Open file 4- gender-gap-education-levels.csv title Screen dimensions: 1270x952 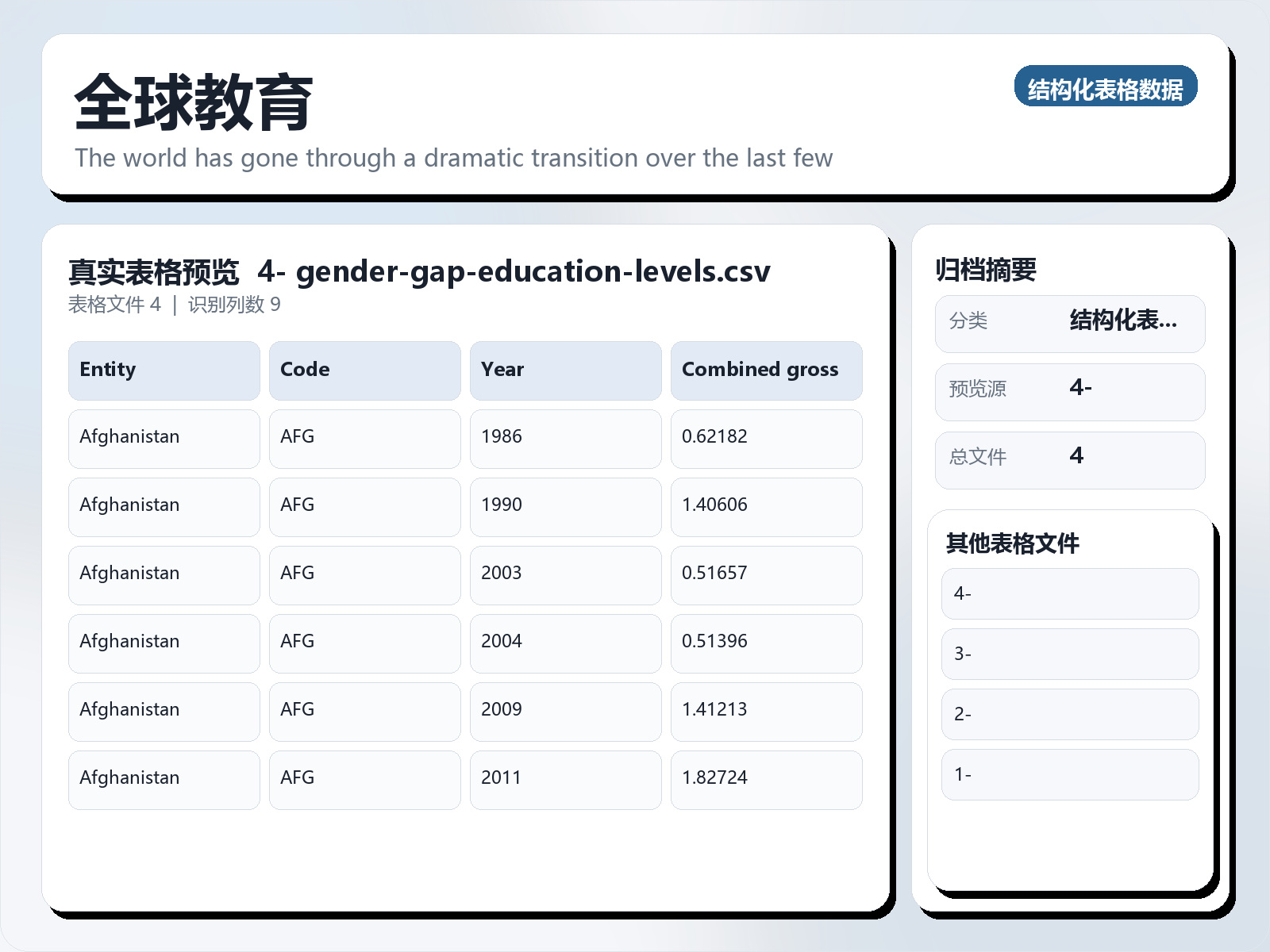point(514,271)
